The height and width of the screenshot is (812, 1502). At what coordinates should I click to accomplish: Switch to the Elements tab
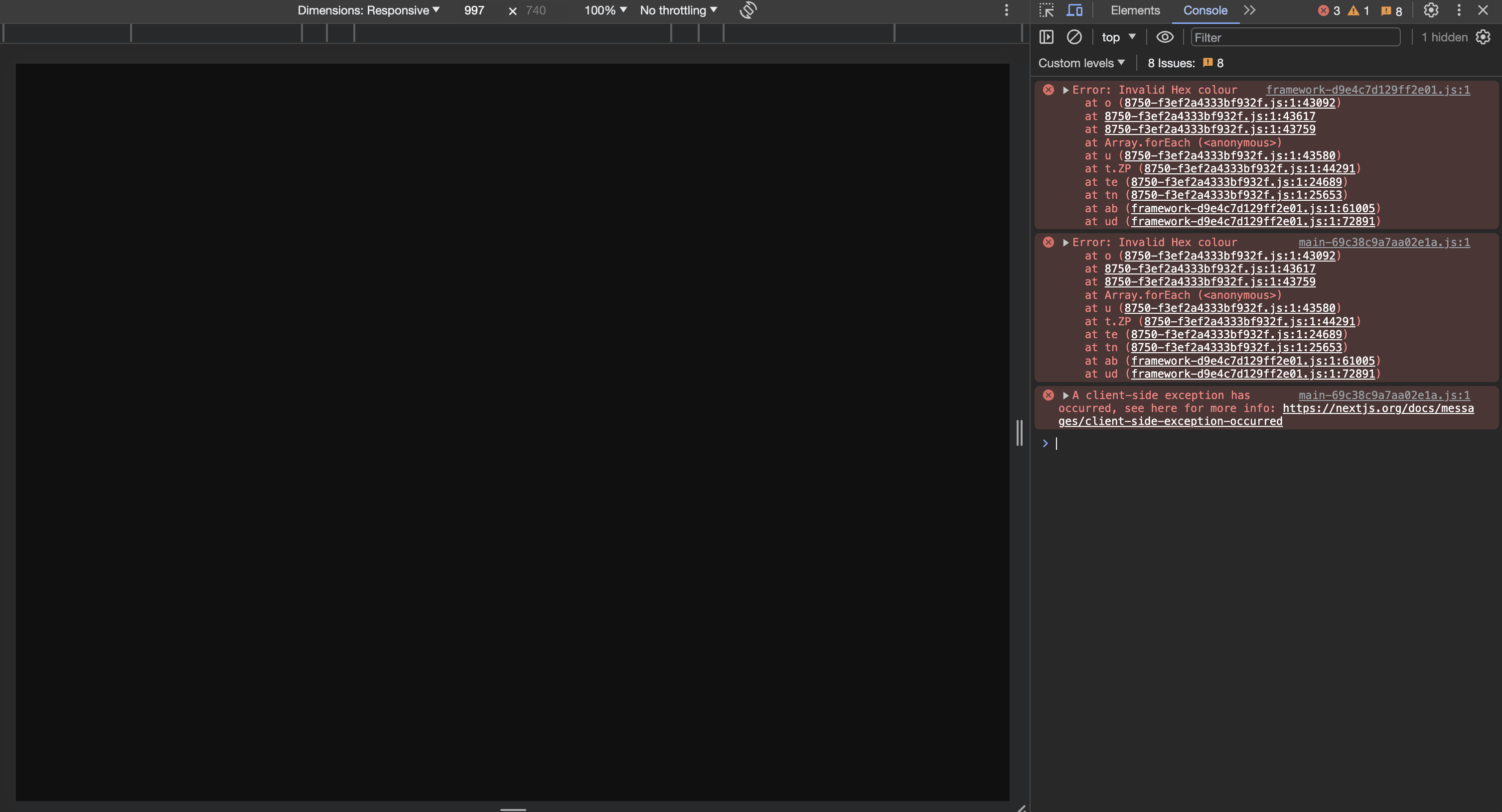tap(1133, 10)
